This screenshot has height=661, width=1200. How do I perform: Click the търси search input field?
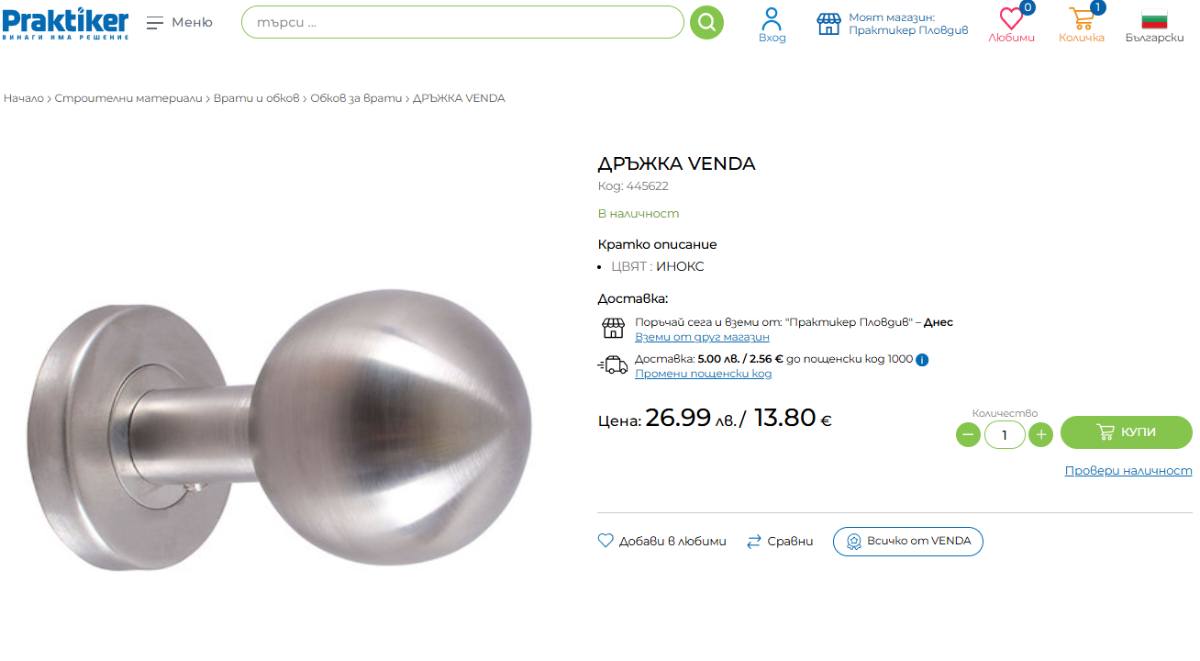coord(462,22)
